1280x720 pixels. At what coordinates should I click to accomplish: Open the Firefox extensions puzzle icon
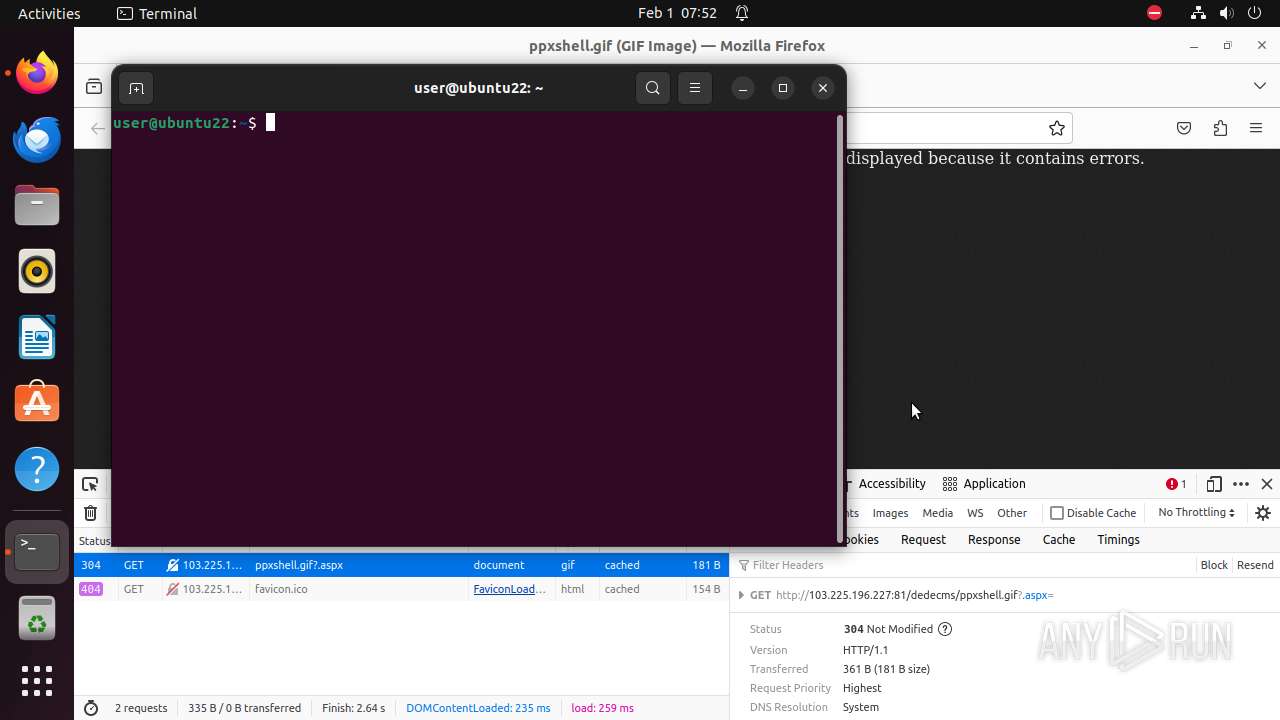(1220, 128)
